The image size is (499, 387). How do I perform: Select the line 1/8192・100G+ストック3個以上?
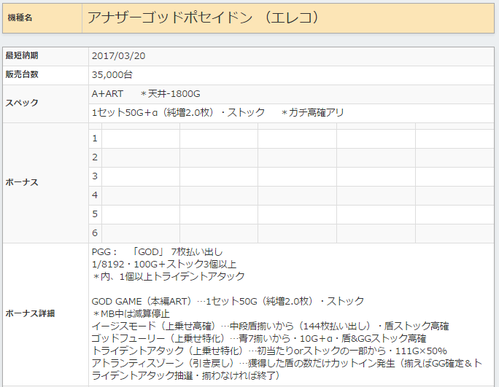(164, 264)
